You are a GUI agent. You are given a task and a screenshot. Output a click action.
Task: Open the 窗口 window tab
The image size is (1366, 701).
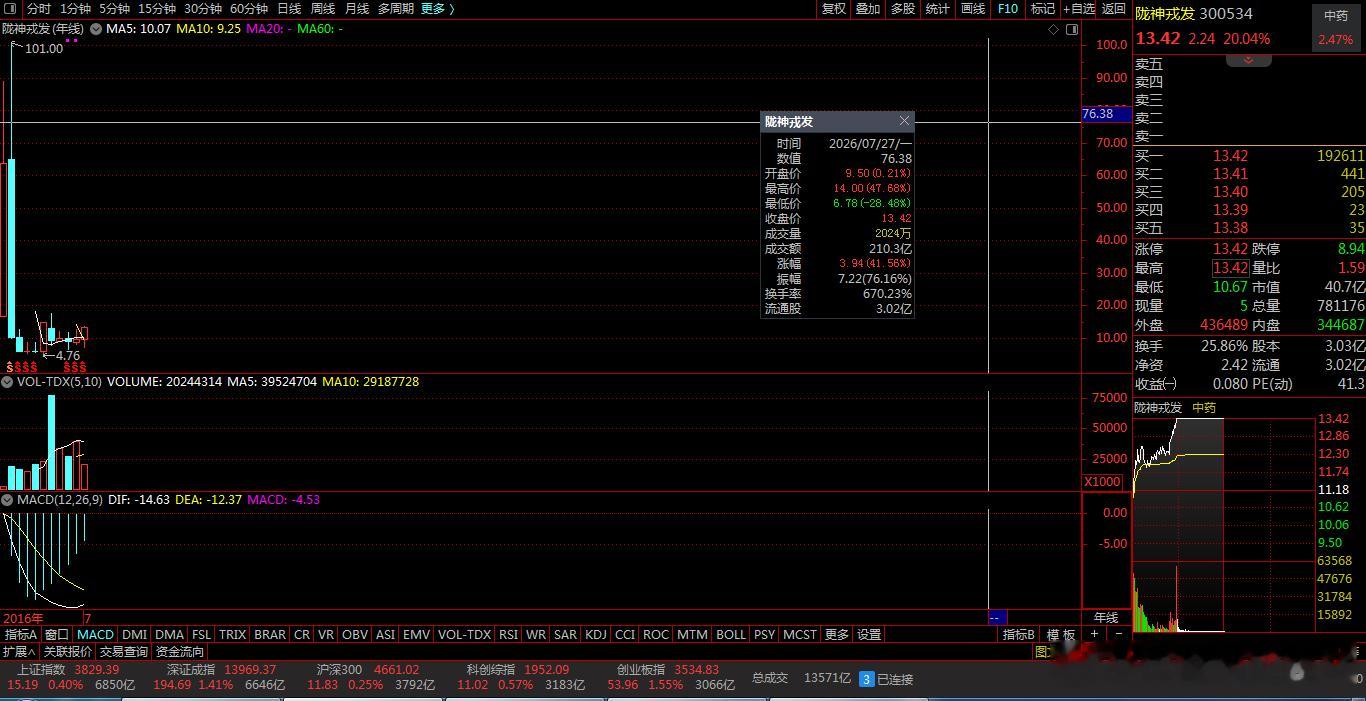pos(57,635)
